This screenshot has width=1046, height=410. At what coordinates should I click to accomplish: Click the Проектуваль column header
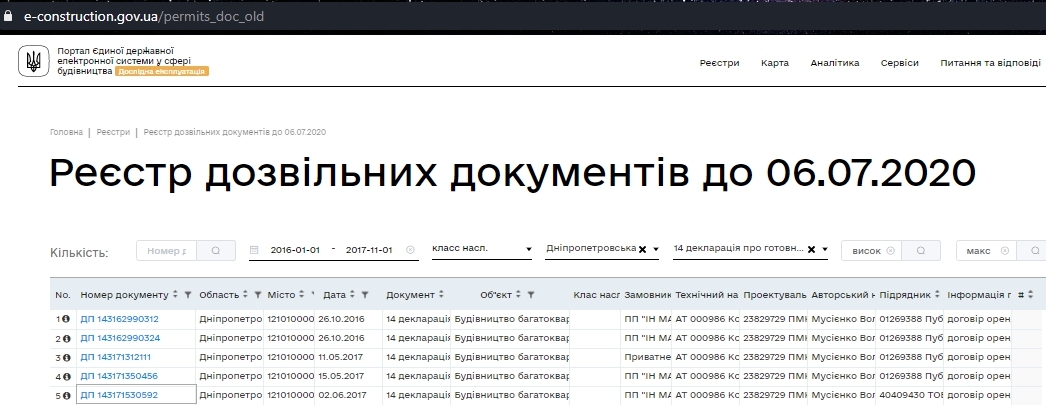click(x=774, y=295)
